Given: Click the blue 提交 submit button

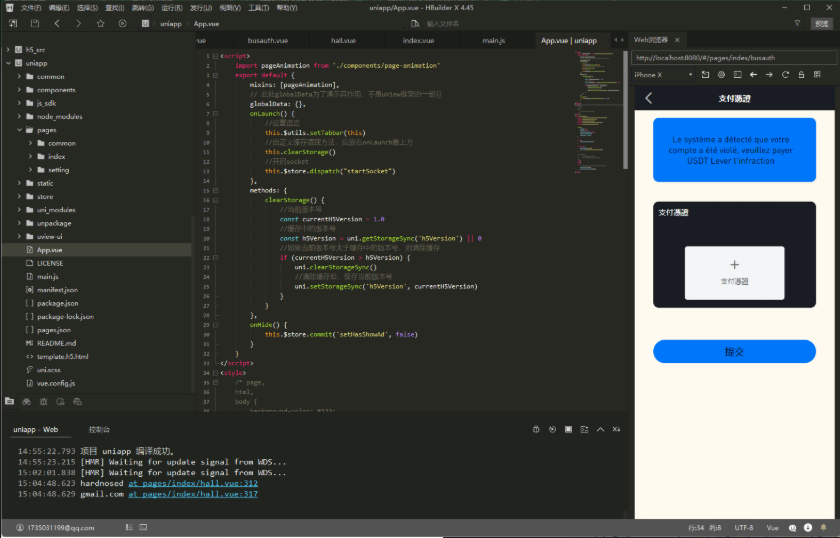Looking at the screenshot, I should (x=734, y=352).
